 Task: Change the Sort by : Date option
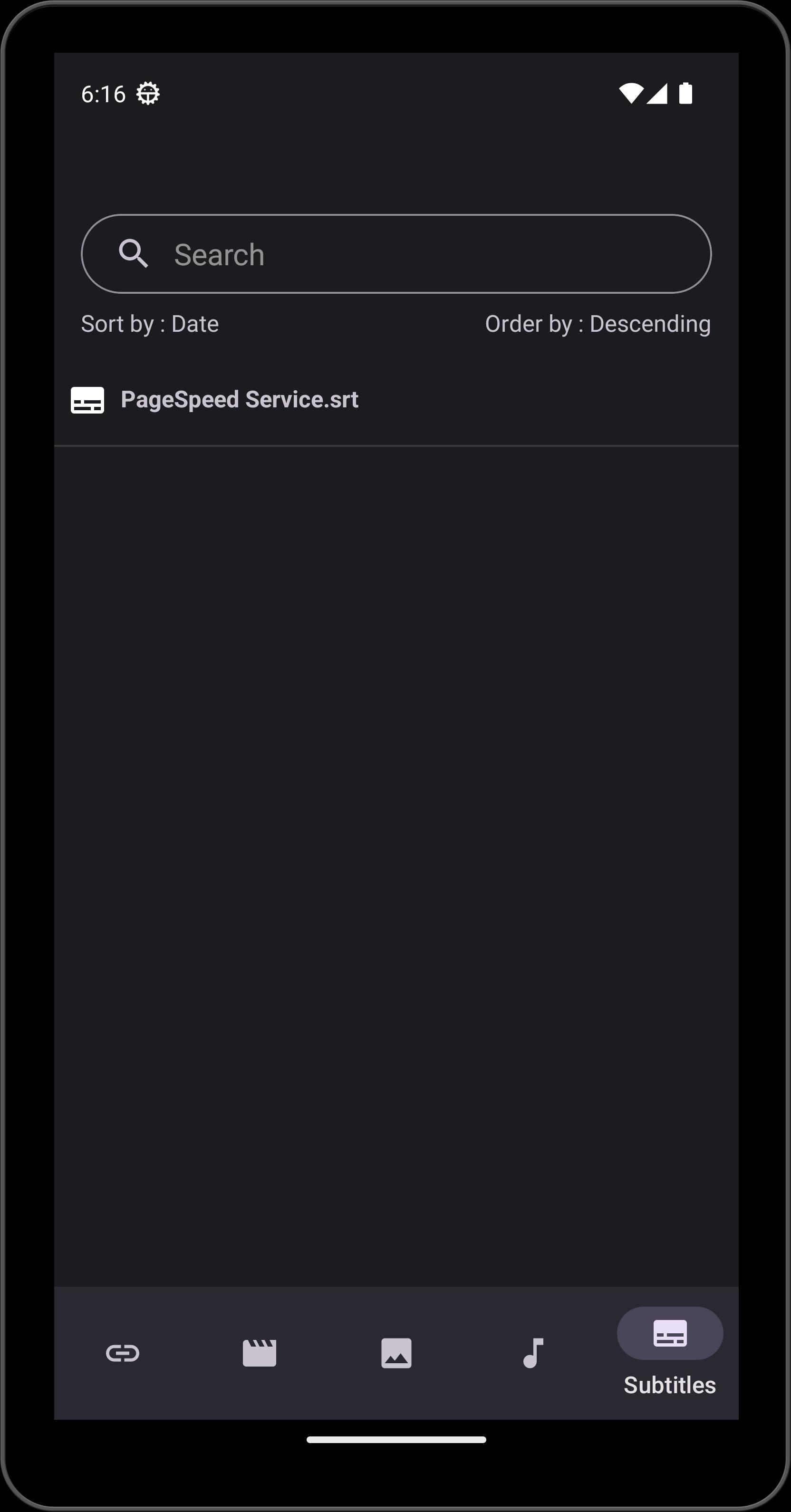(150, 324)
